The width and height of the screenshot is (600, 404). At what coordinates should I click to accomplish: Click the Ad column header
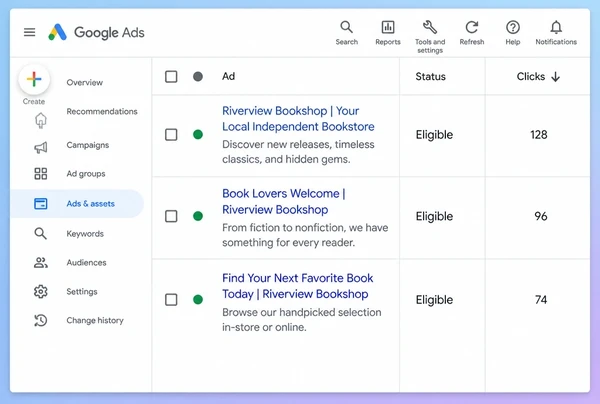tap(228, 77)
